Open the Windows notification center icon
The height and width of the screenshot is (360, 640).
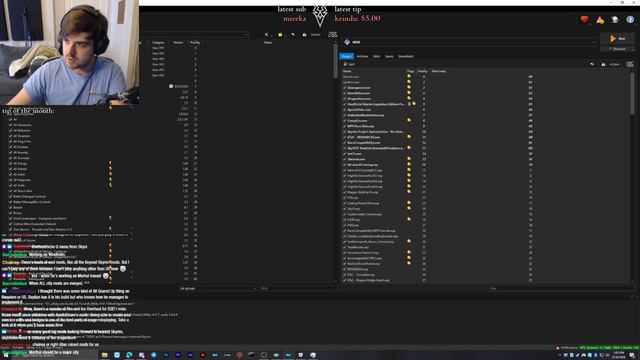(x=632, y=355)
